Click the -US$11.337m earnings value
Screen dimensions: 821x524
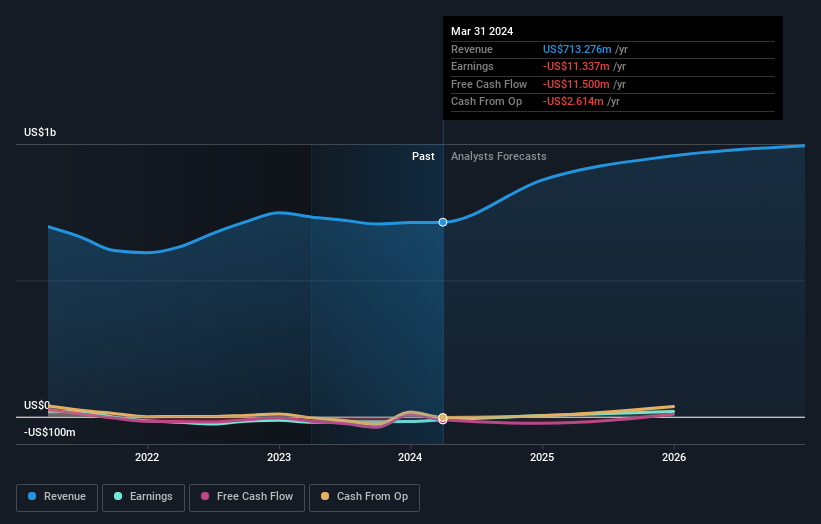coord(576,66)
